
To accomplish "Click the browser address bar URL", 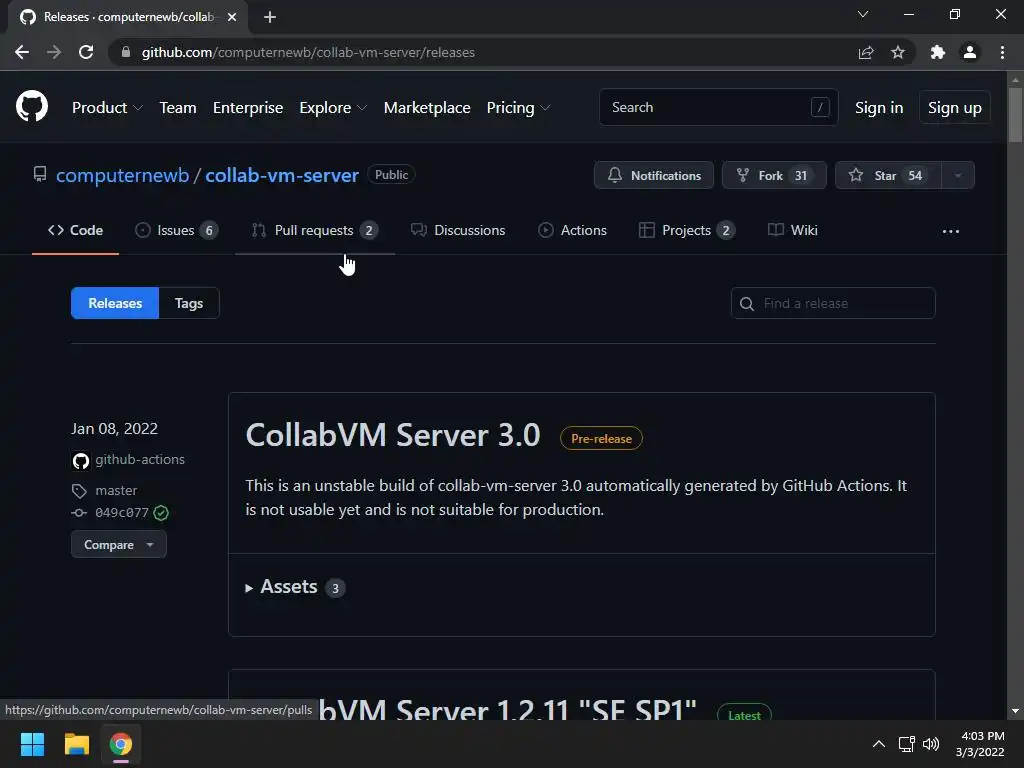I will 308,52.
